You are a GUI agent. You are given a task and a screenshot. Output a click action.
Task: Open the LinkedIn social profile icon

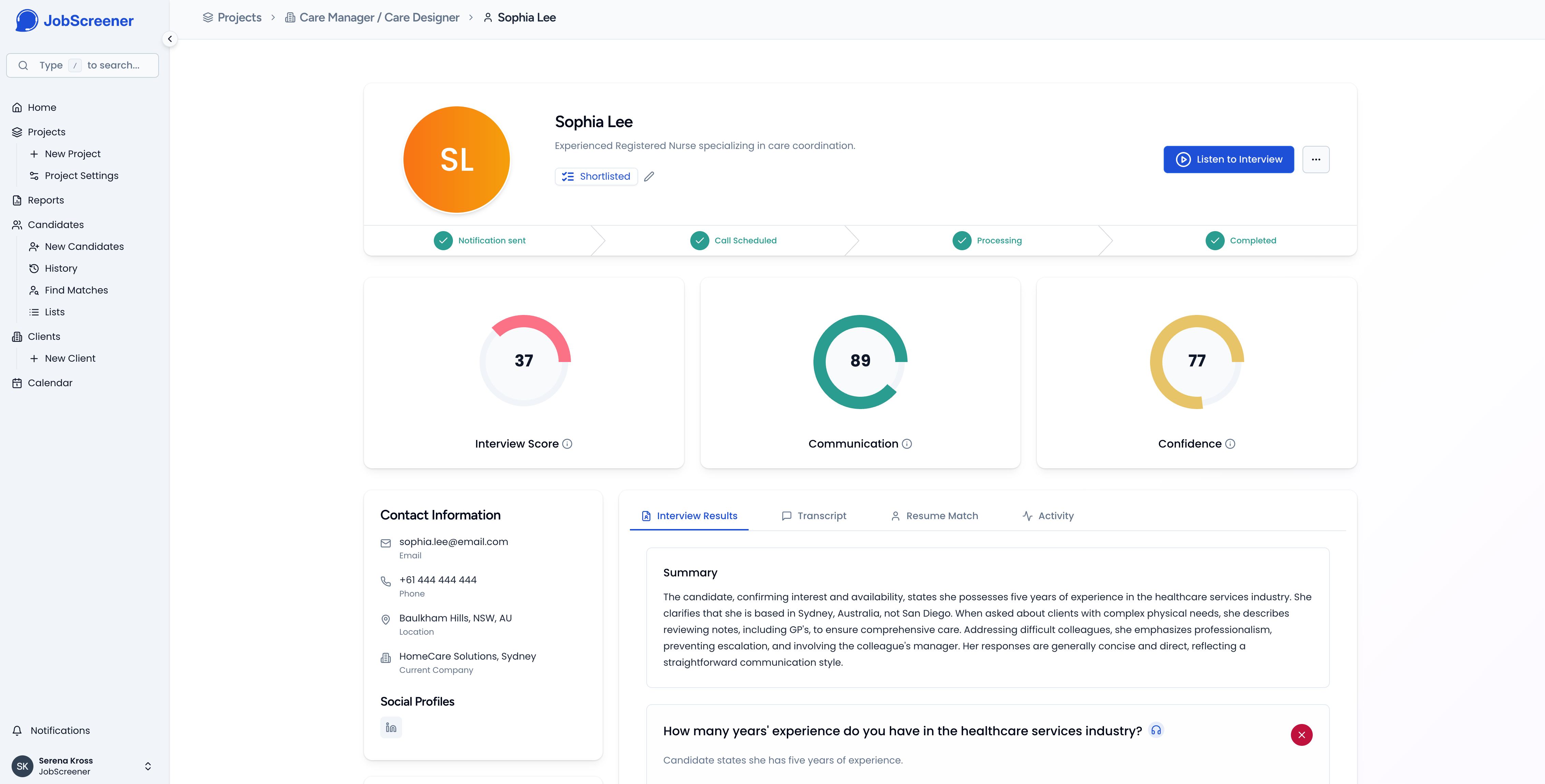point(391,727)
